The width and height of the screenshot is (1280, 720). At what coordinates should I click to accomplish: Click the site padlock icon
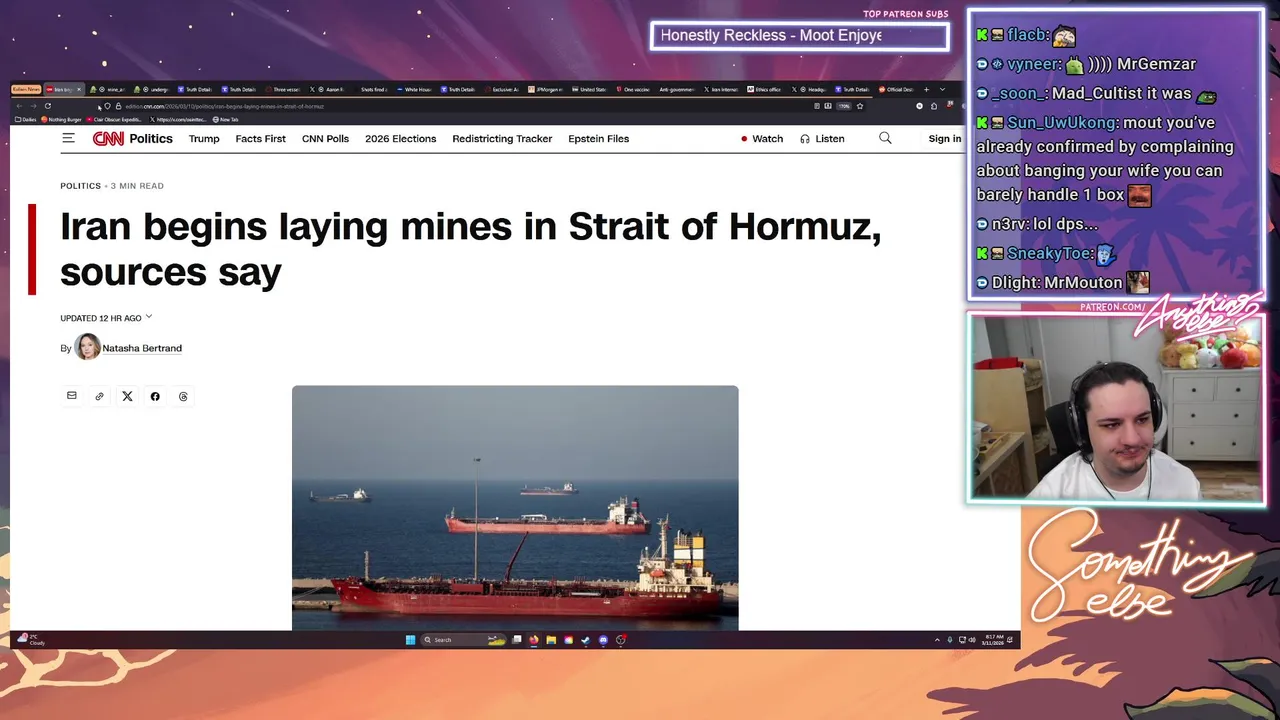[x=118, y=106]
